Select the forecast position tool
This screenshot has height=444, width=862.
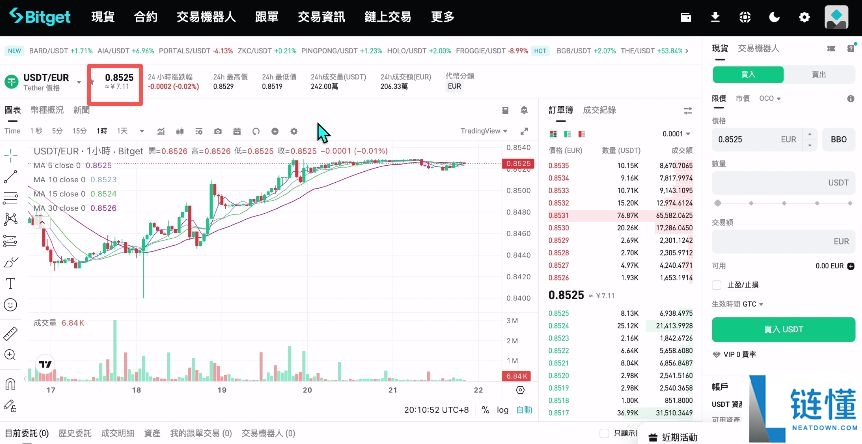coord(10,241)
